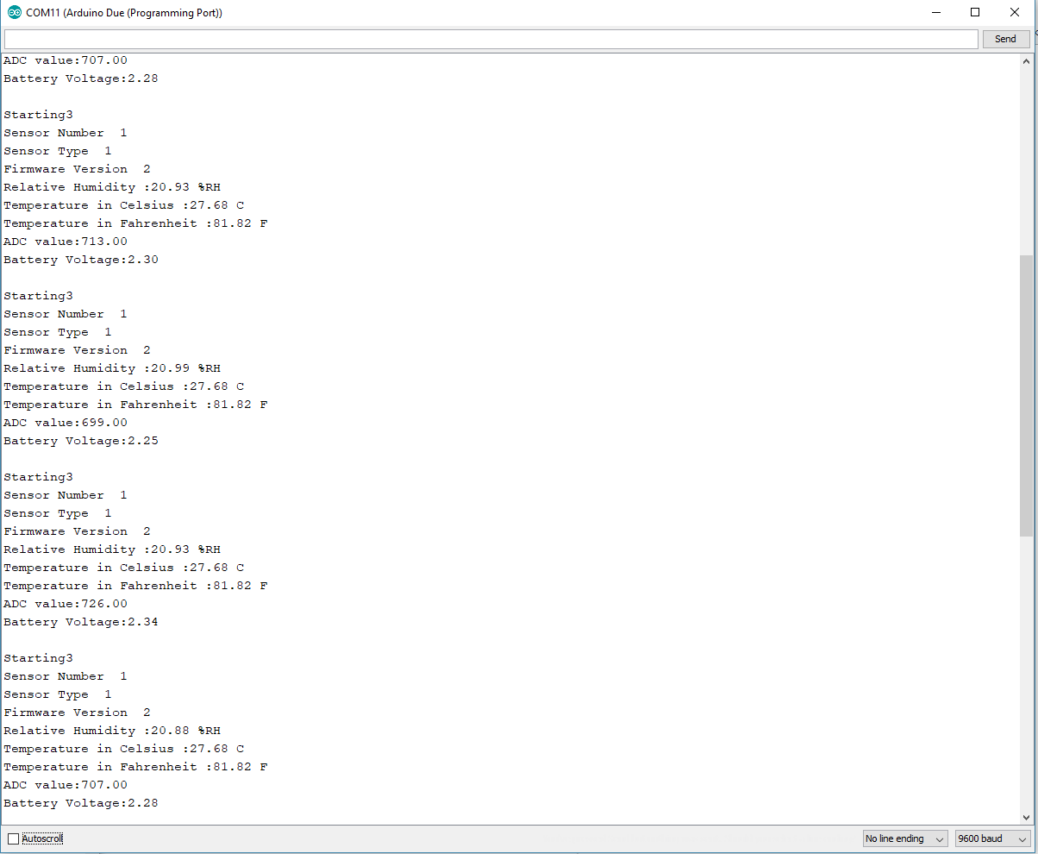Click the scrollbar up arrow
Screen dimensions: 1038x854
click(1026, 62)
